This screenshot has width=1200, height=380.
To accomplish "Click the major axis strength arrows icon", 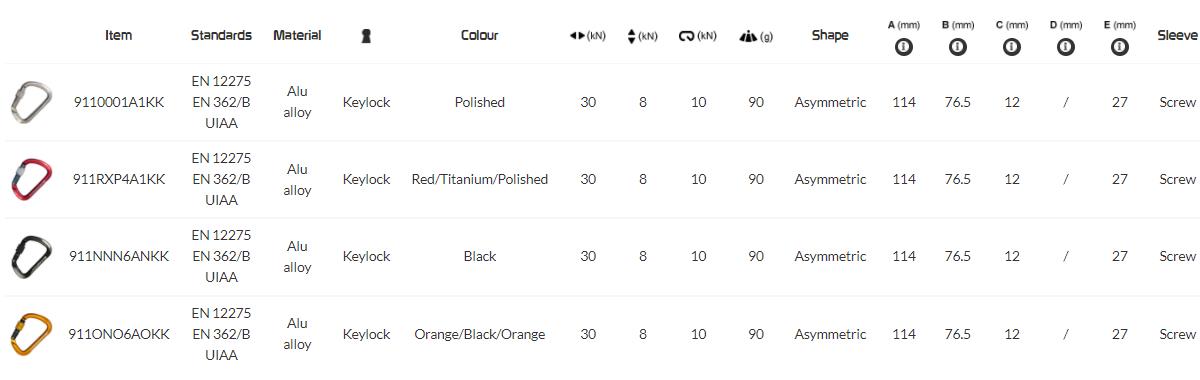I will [x=576, y=36].
